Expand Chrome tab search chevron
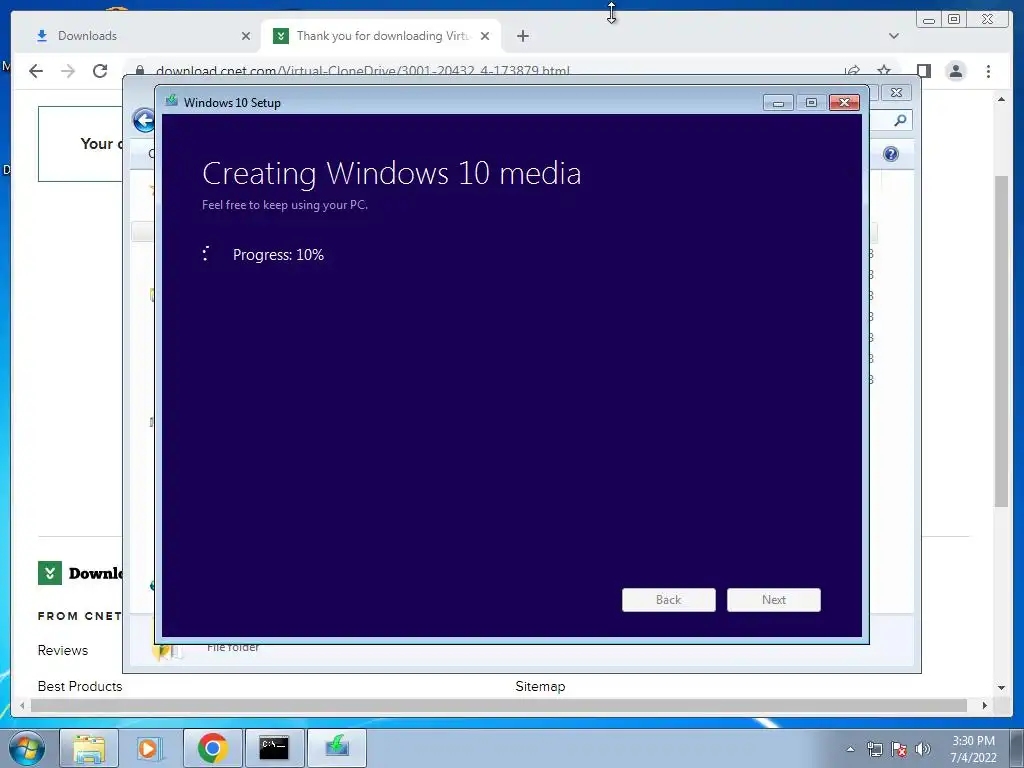The height and width of the screenshot is (768, 1024). tap(893, 36)
